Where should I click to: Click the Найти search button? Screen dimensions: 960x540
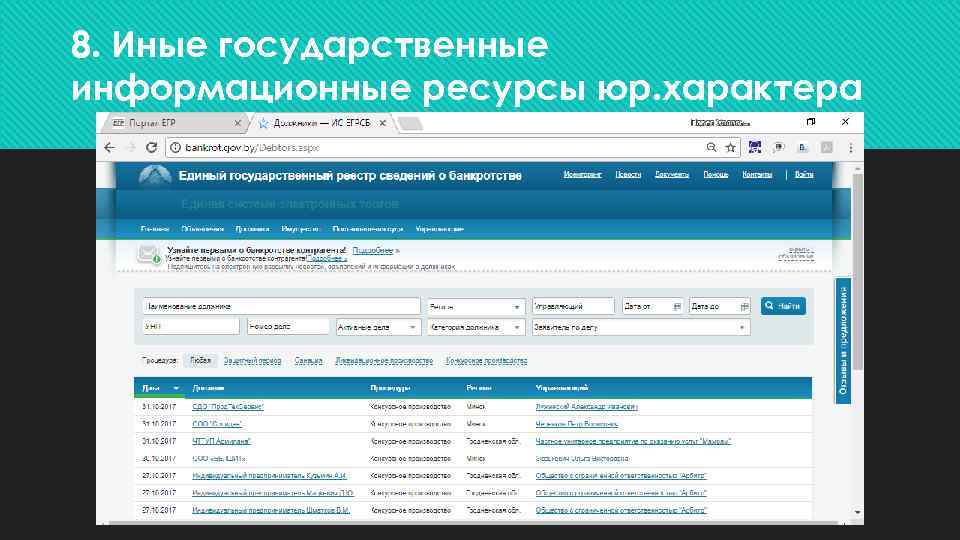pyautogui.click(x=783, y=306)
